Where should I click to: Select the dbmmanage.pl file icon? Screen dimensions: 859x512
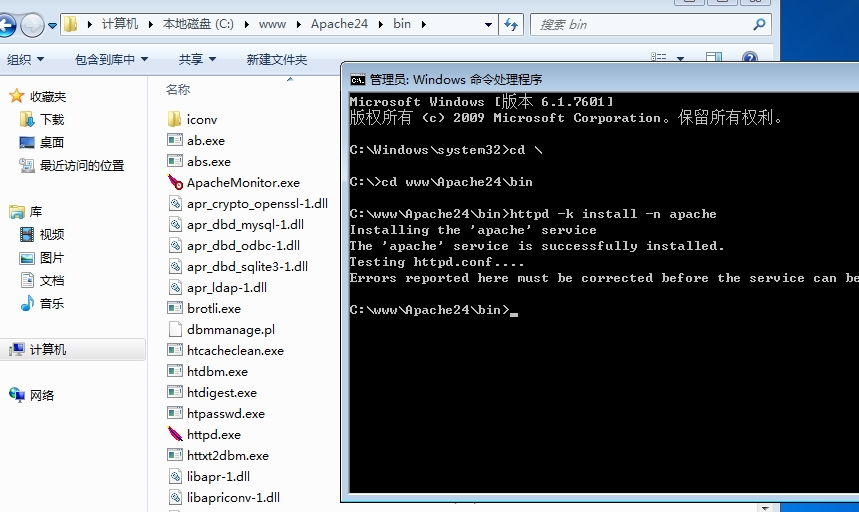coord(175,329)
